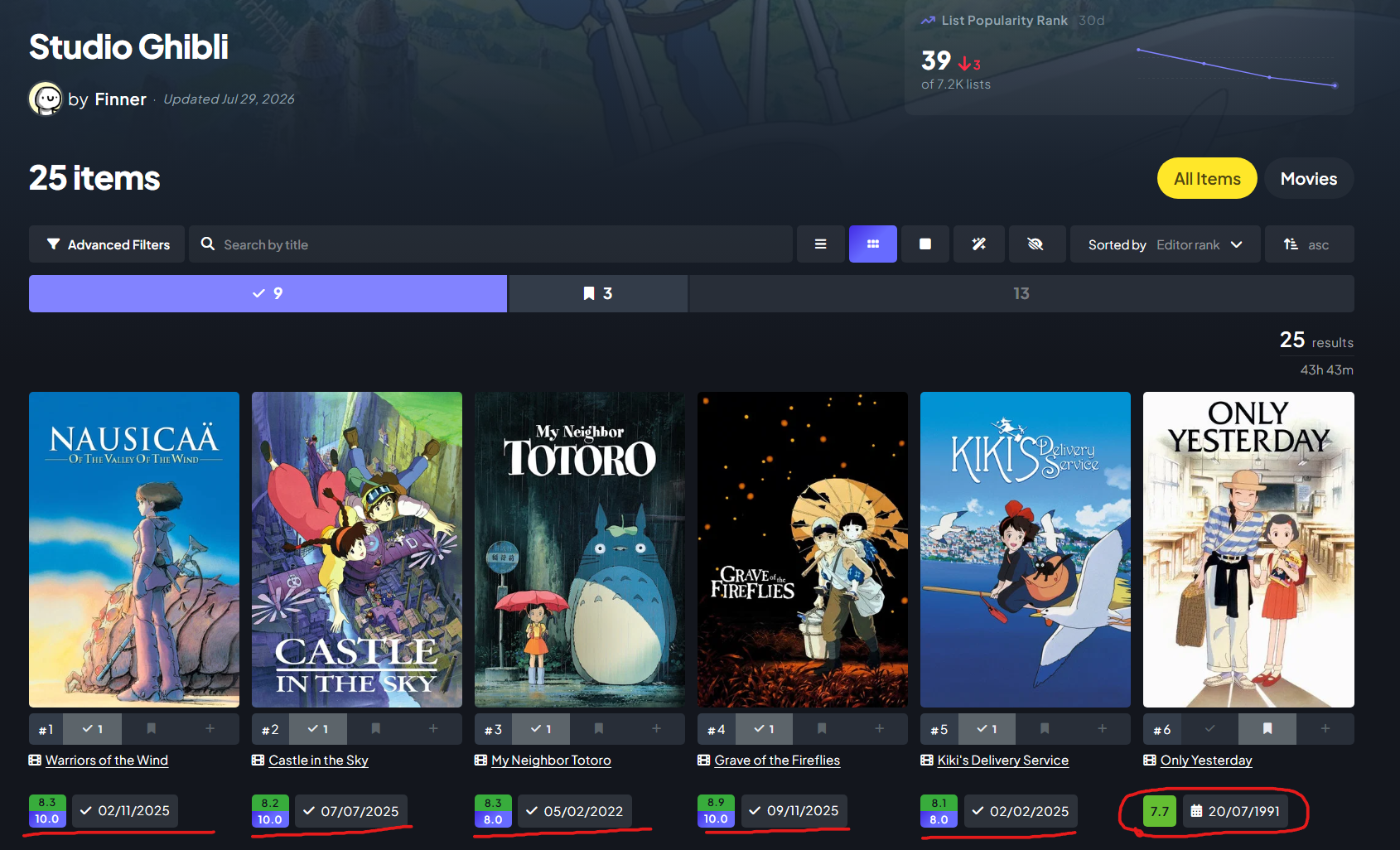
Task: Click the #6 rank badge
Action: tap(1162, 729)
